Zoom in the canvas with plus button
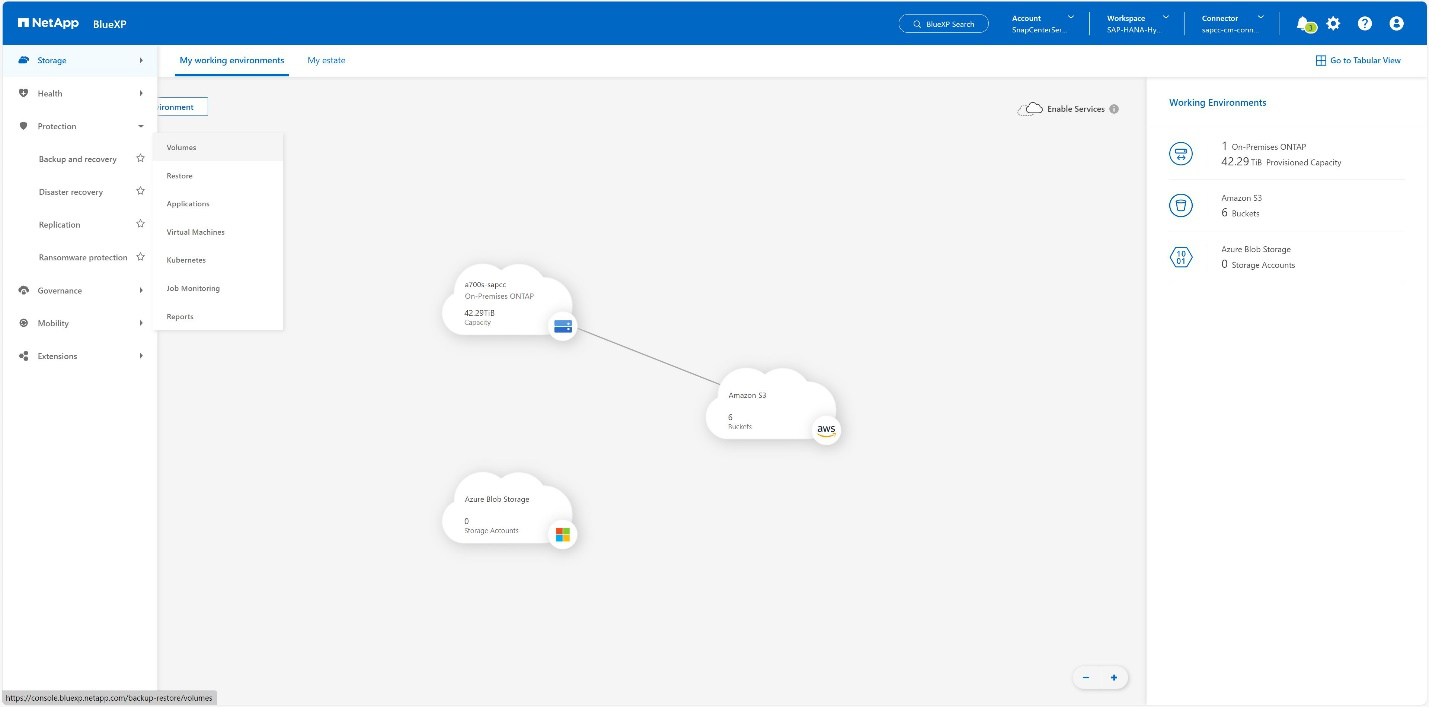 point(1114,677)
